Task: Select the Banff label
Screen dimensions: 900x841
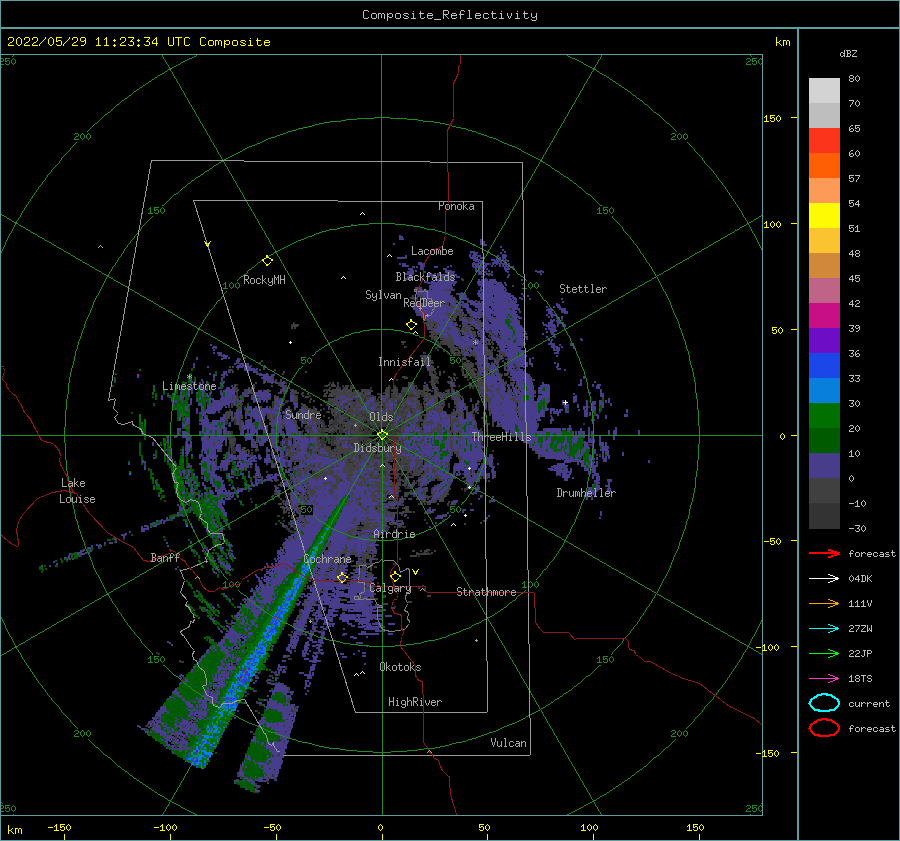Action: [x=165, y=557]
